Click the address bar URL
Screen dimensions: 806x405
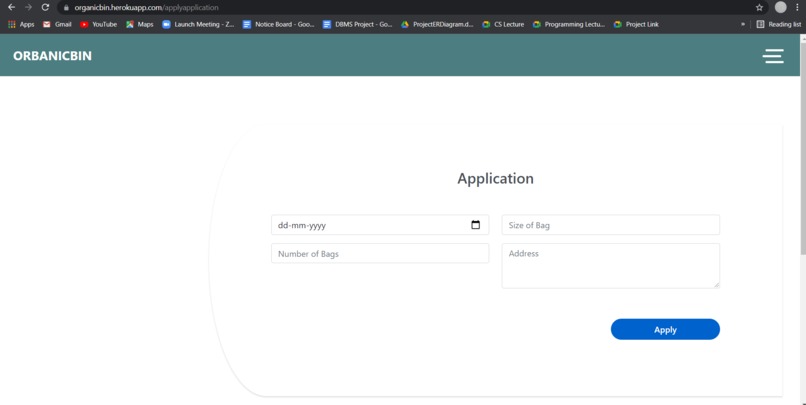pos(146,8)
